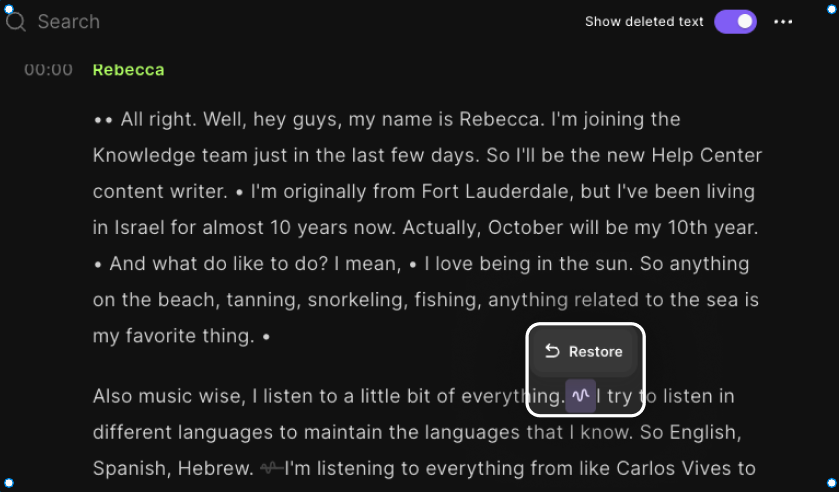Open the three-dot more options menu
Image resolution: width=839 pixels, height=492 pixels.
pos(783,22)
